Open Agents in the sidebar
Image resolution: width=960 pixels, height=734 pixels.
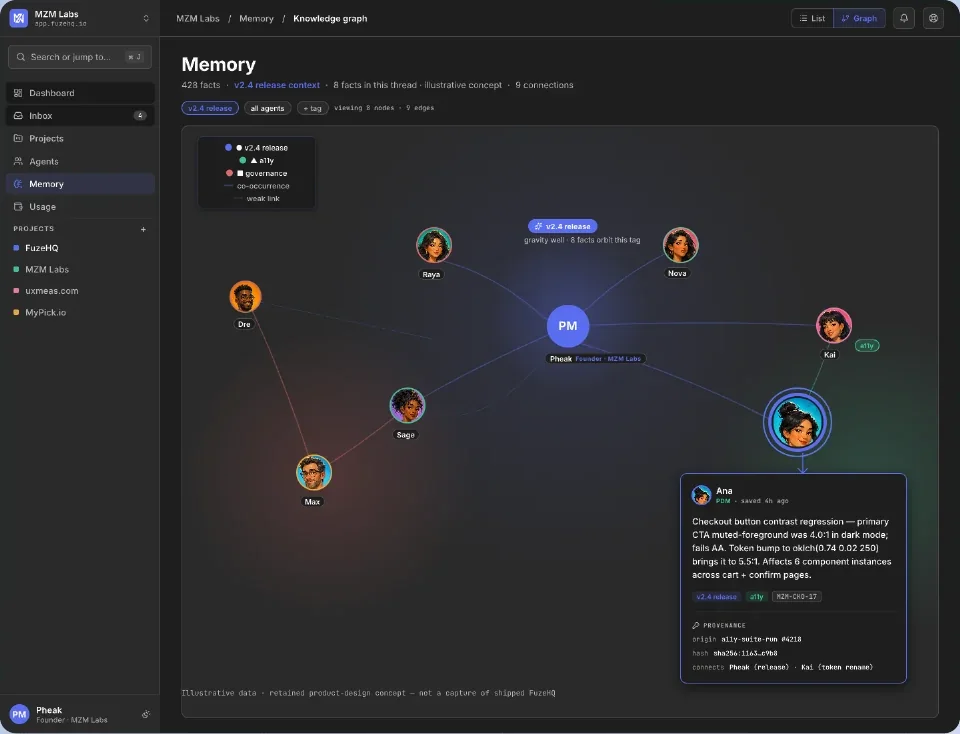[80, 162]
